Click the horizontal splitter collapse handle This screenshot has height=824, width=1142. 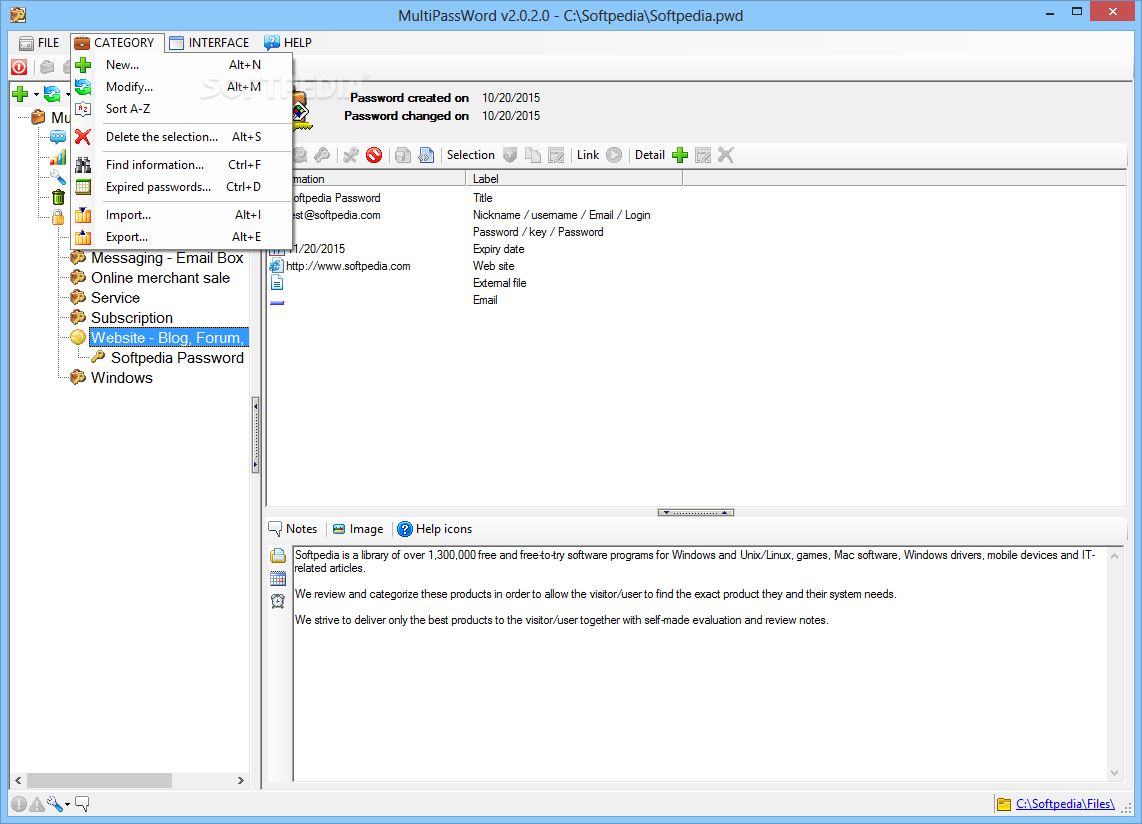696,512
